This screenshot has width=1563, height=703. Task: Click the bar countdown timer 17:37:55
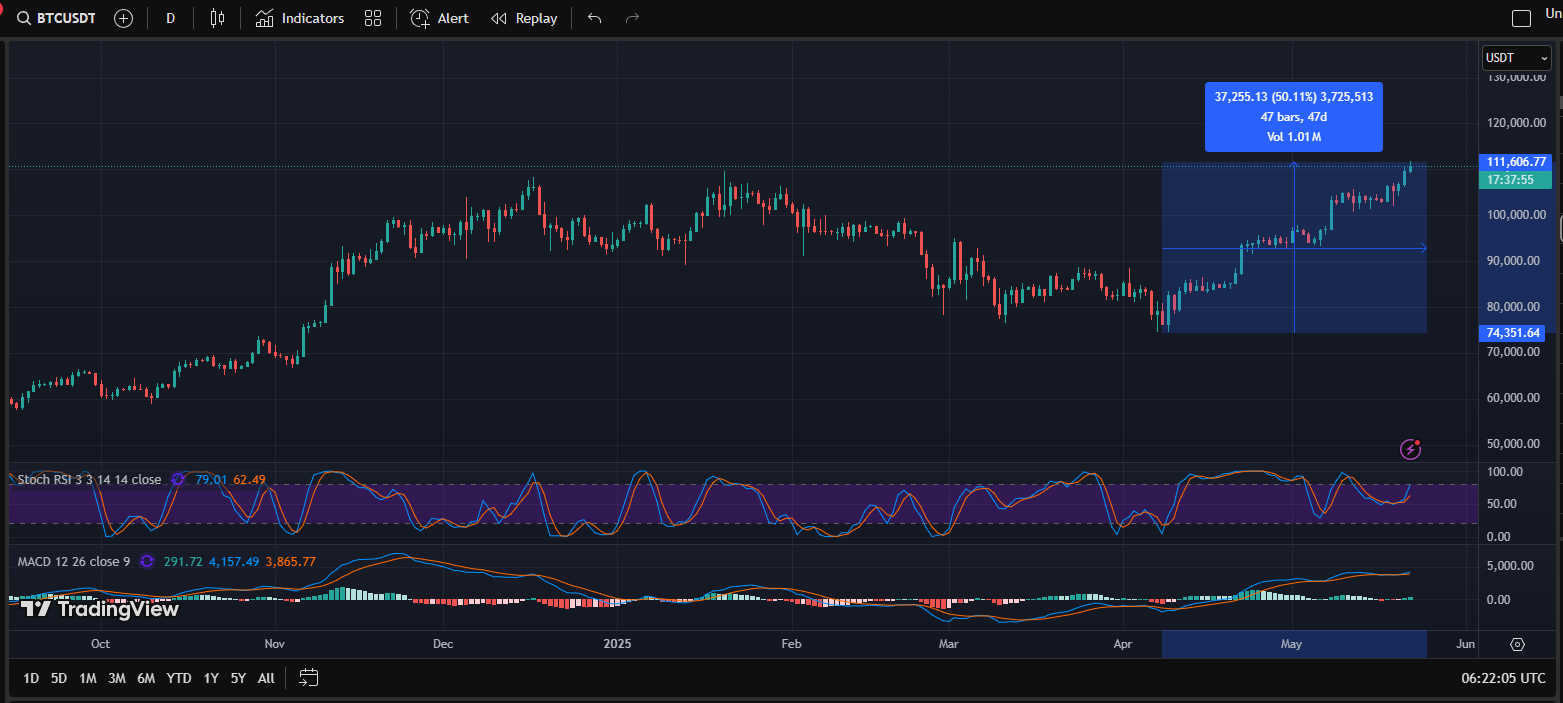[1516, 179]
